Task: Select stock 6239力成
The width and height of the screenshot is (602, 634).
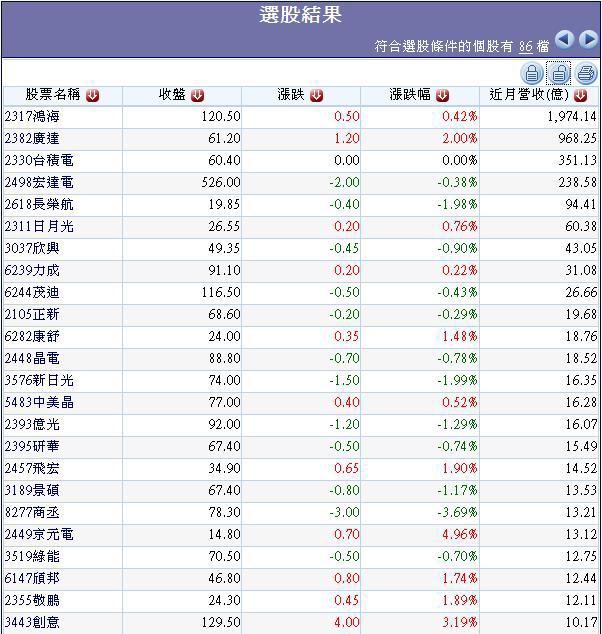Action: [x=32, y=271]
